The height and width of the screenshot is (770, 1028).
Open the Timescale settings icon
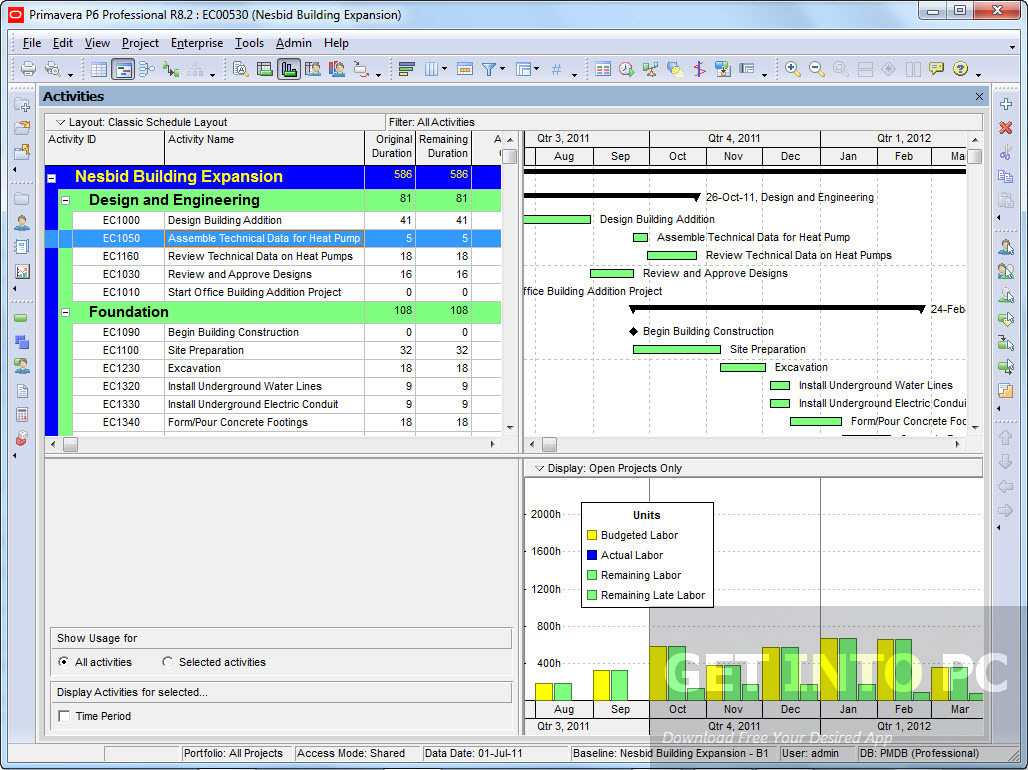click(465, 69)
